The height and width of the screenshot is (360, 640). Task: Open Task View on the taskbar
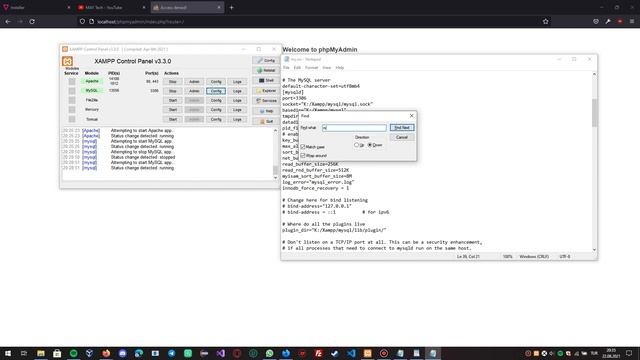pyautogui.click(x=24, y=353)
